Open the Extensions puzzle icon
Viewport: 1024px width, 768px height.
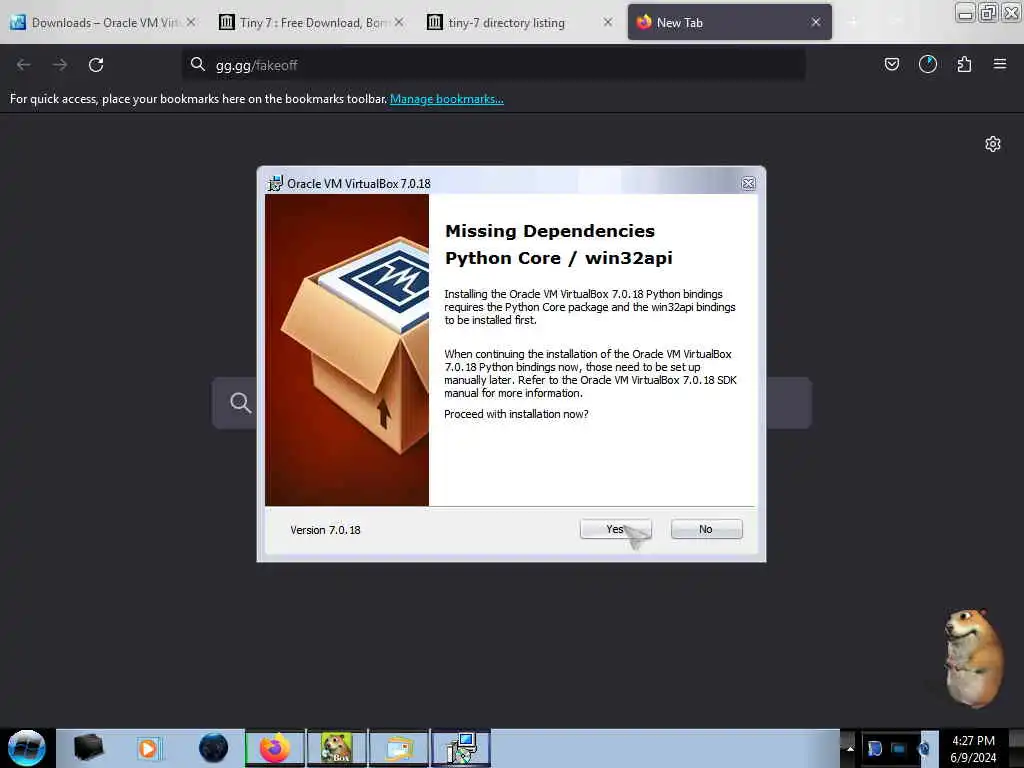(x=964, y=64)
